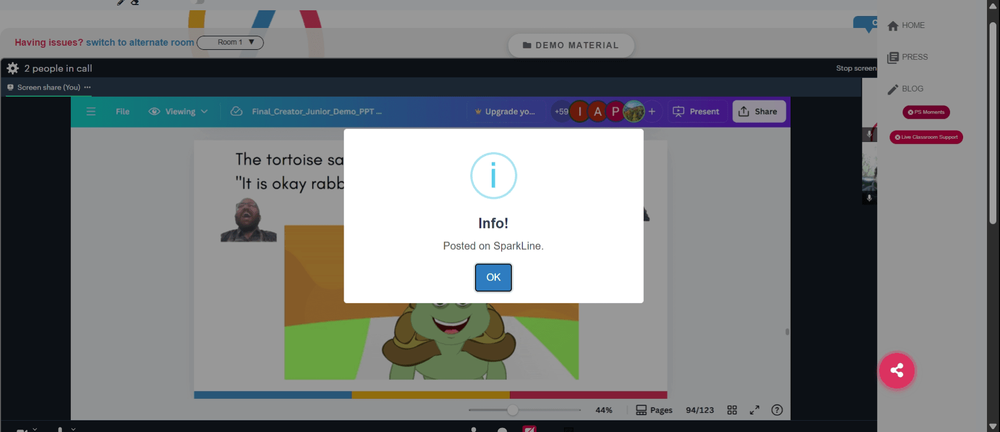This screenshot has height=432, width=1000.
Task: Click the landscape photo collaborator avatar
Action: (633, 112)
